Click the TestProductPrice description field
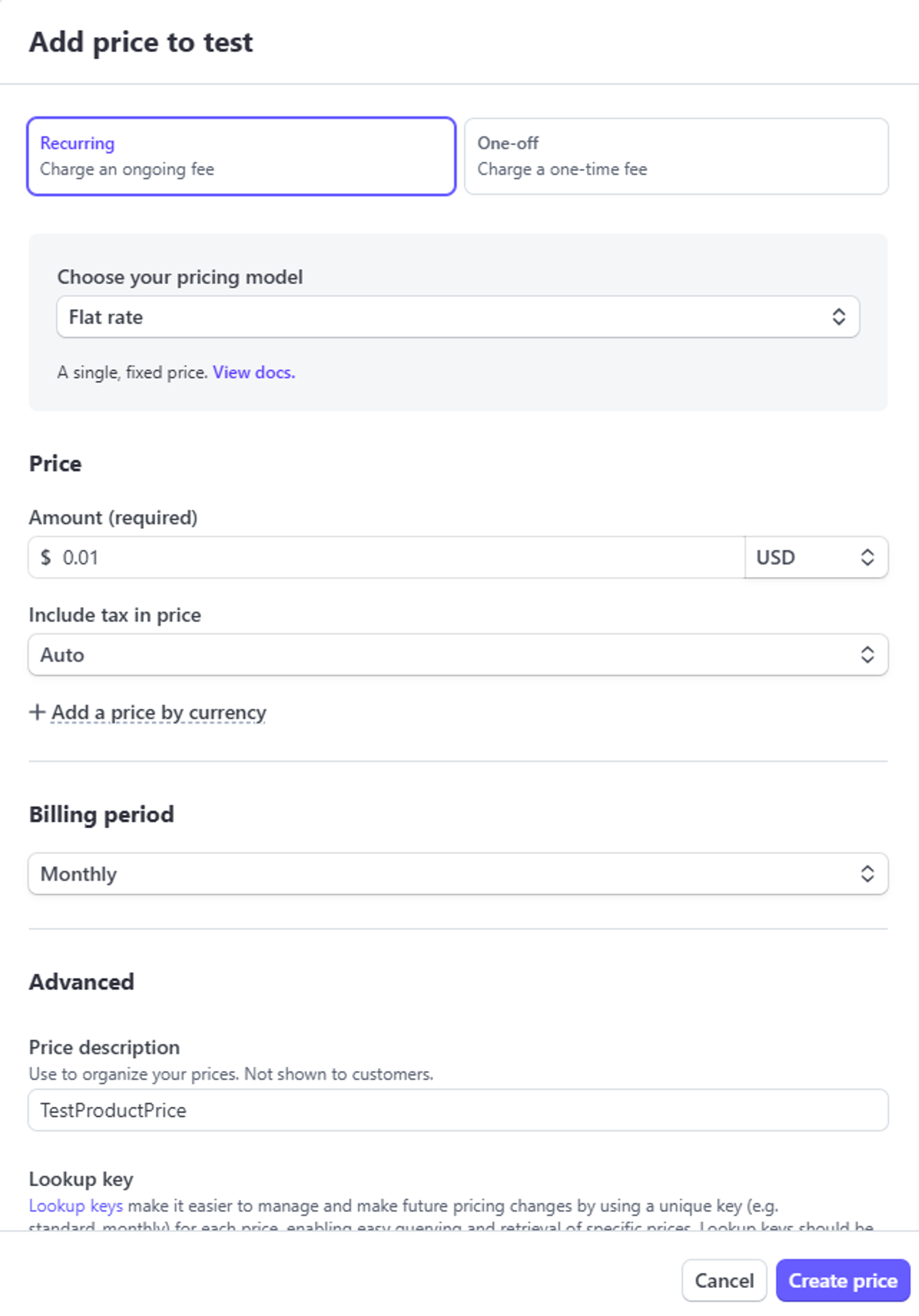 458,1110
